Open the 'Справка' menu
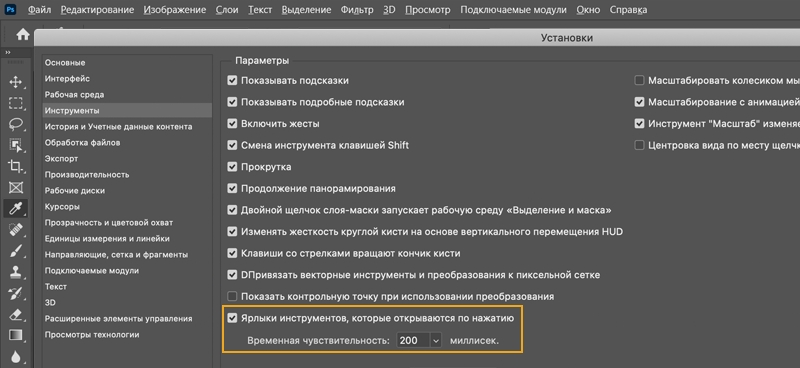Image resolution: width=800 pixels, height=368 pixels. (629, 10)
